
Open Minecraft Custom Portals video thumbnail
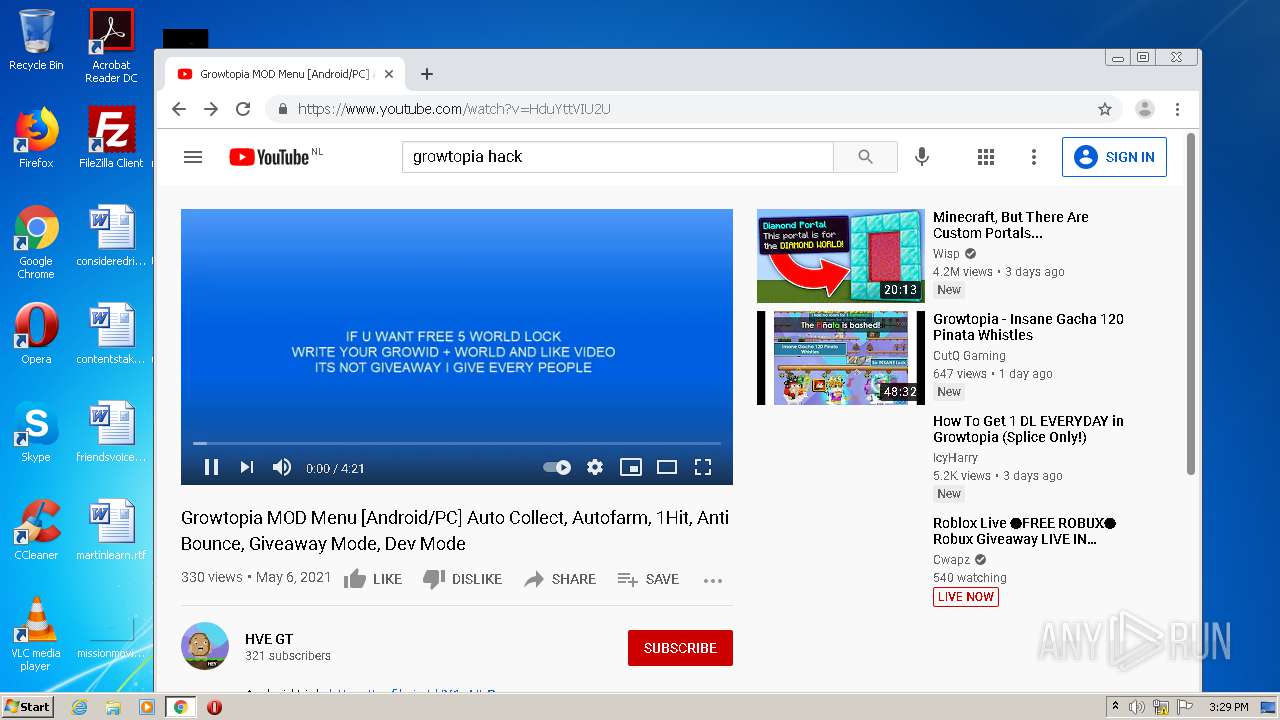[x=841, y=256]
